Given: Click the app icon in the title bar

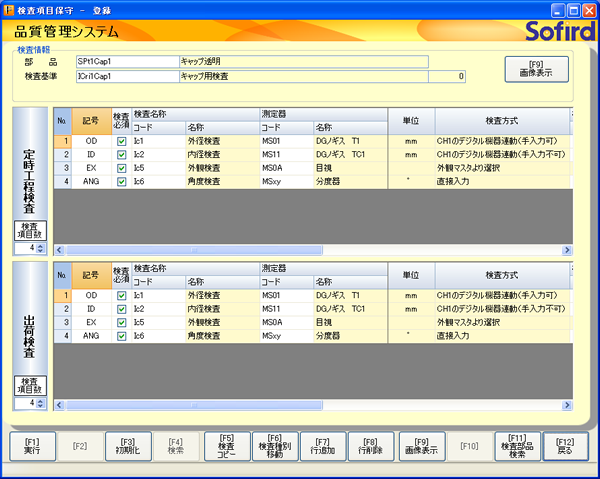Looking at the screenshot, I should click(x=9, y=9).
